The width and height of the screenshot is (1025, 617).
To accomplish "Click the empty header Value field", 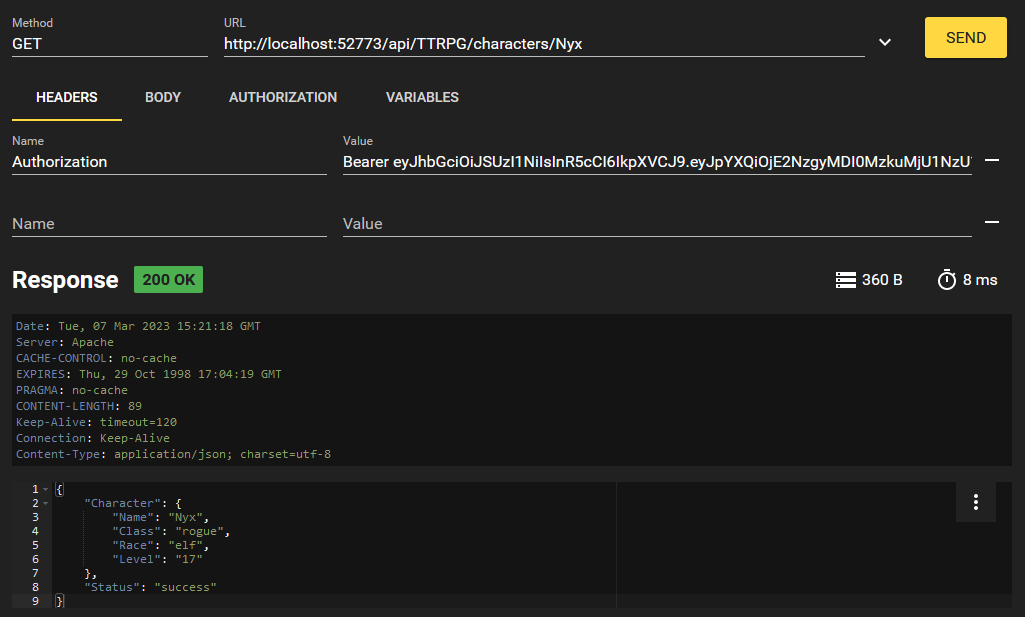I will point(656,224).
